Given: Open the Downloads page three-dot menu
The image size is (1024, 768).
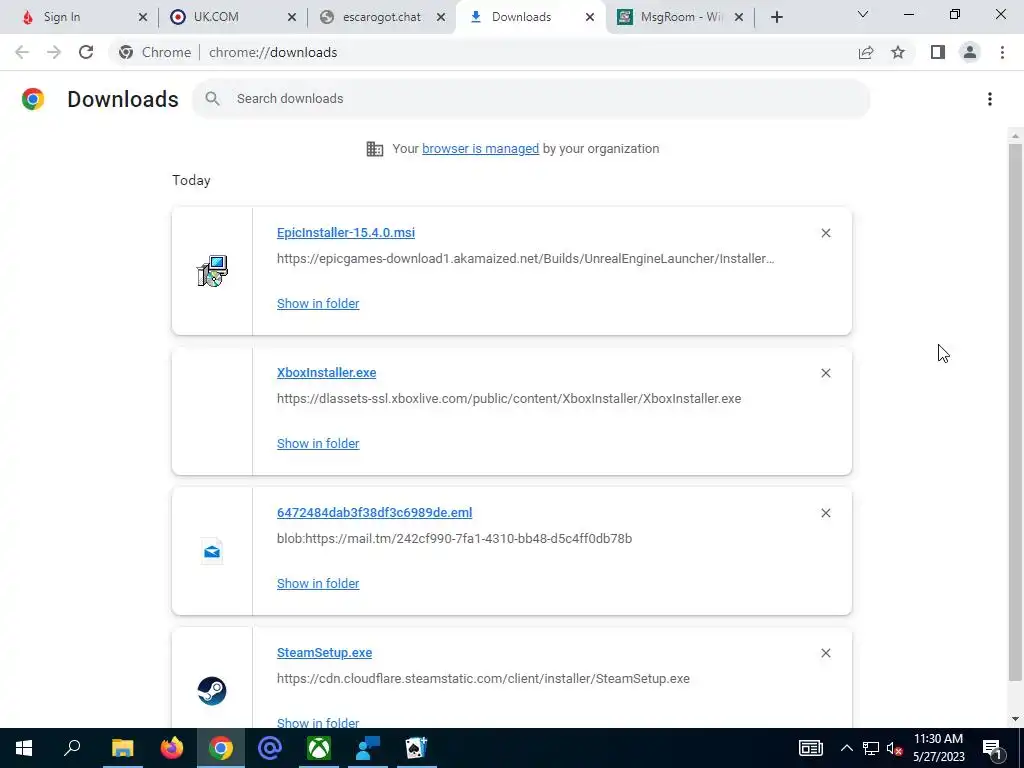Looking at the screenshot, I should pos(989,99).
